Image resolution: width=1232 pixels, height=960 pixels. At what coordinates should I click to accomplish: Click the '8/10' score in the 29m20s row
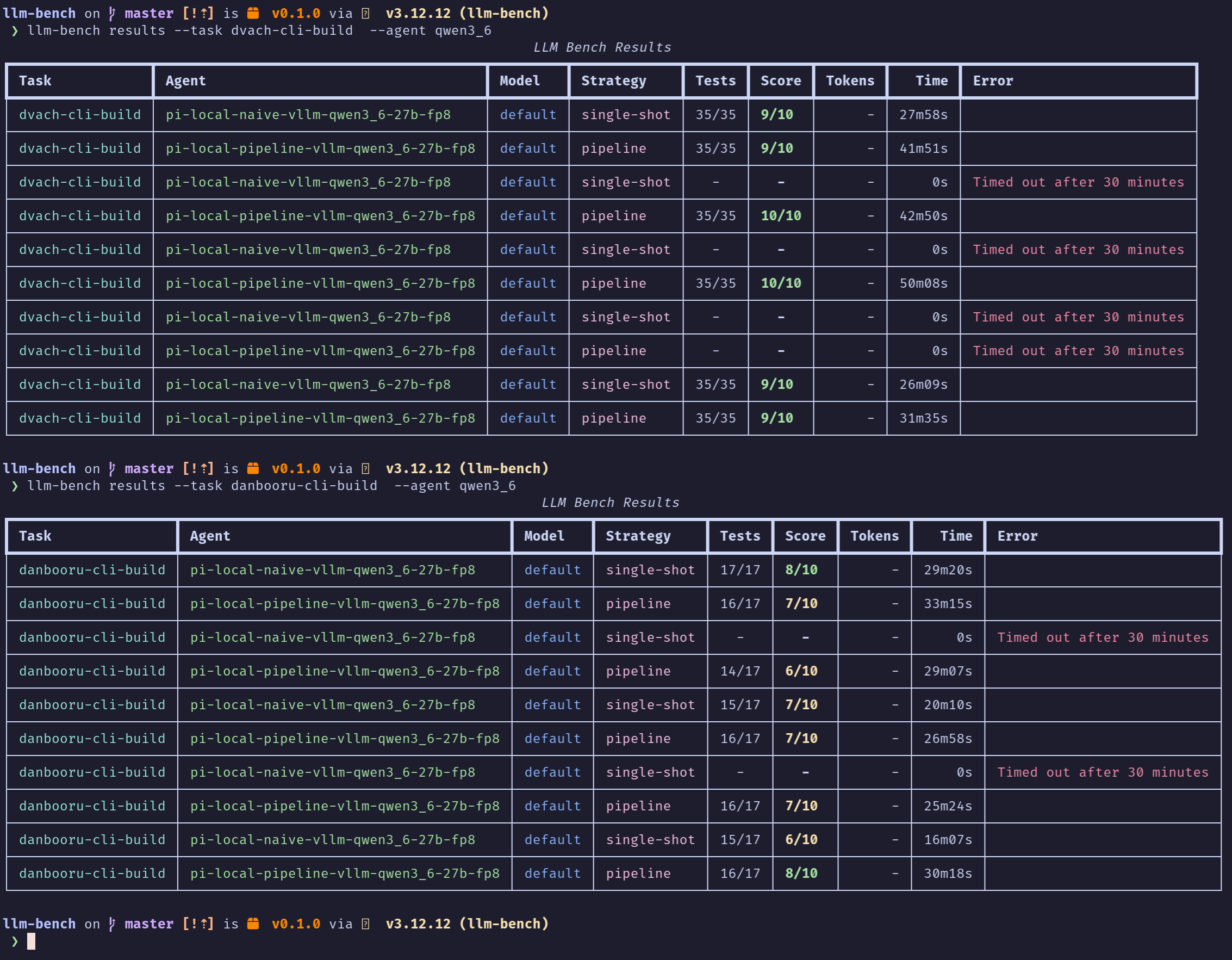pyautogui.click(x=801, y=570)
